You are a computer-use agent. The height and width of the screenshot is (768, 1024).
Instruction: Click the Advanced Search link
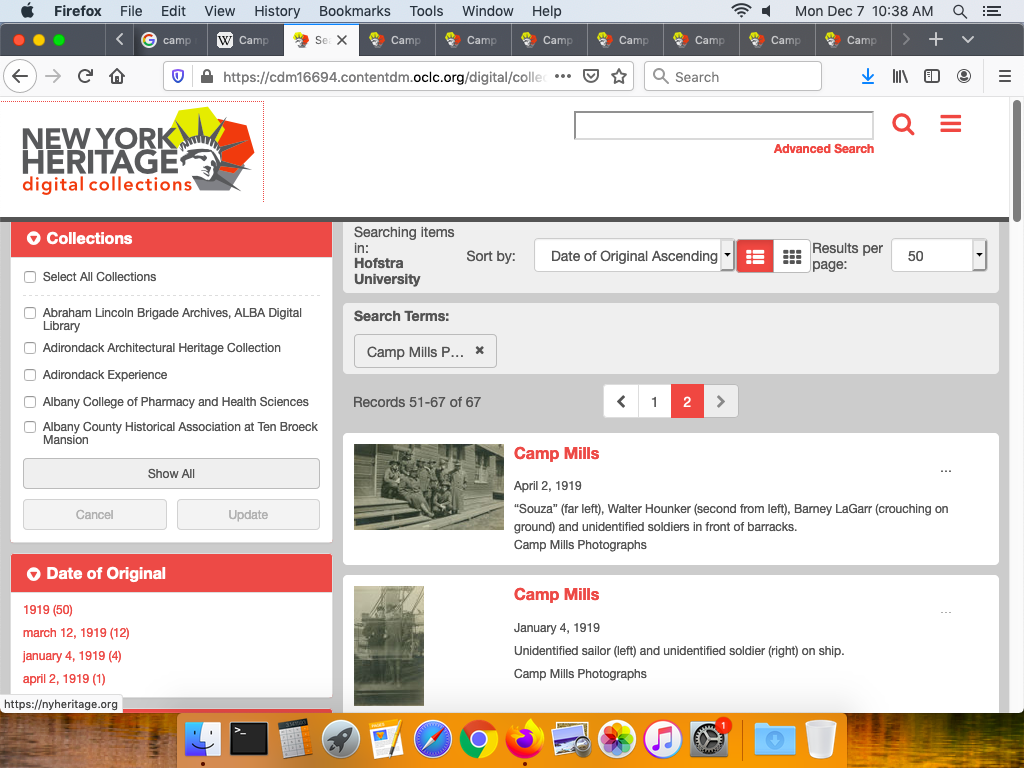pos(823,149)
